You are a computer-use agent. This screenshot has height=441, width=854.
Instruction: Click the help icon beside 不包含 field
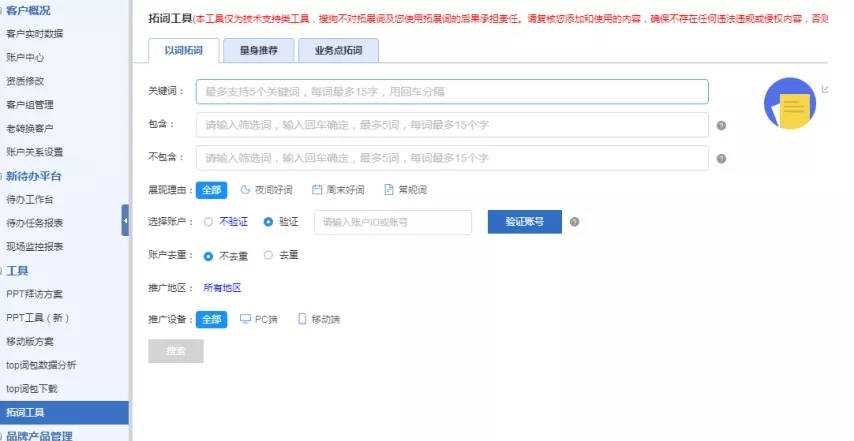[721, 158]
